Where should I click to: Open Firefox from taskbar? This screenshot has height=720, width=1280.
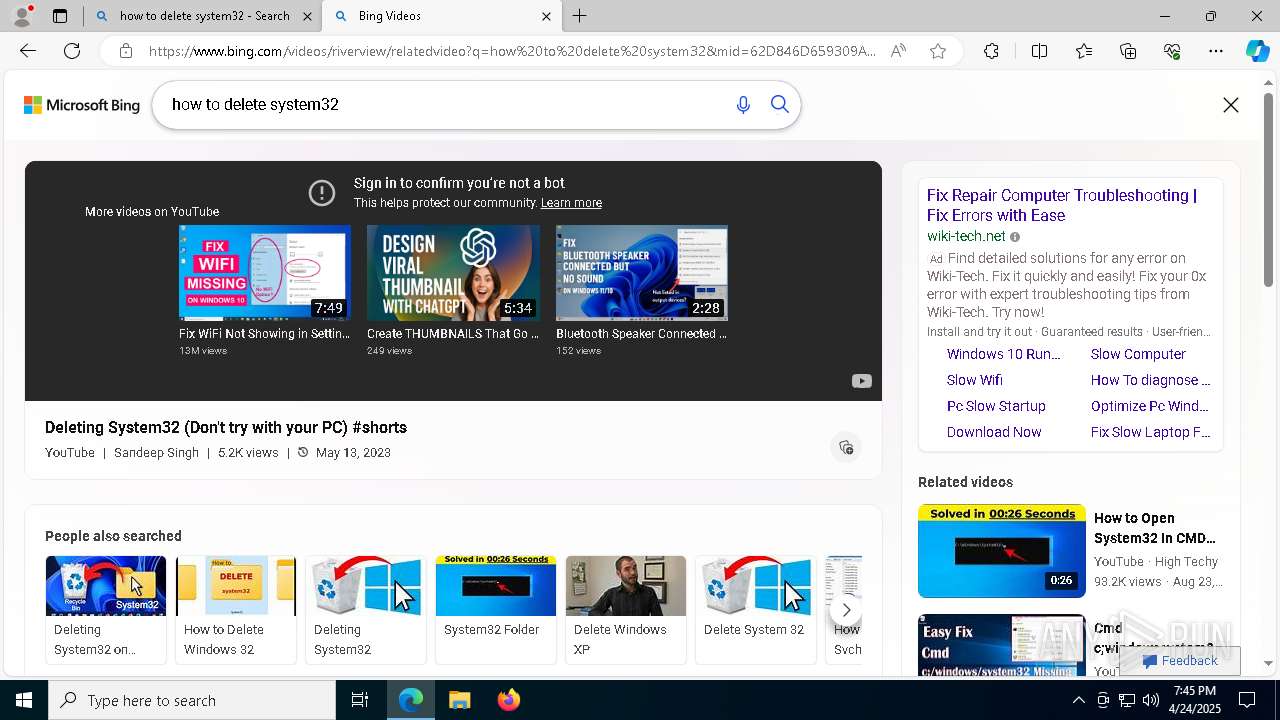509,700
